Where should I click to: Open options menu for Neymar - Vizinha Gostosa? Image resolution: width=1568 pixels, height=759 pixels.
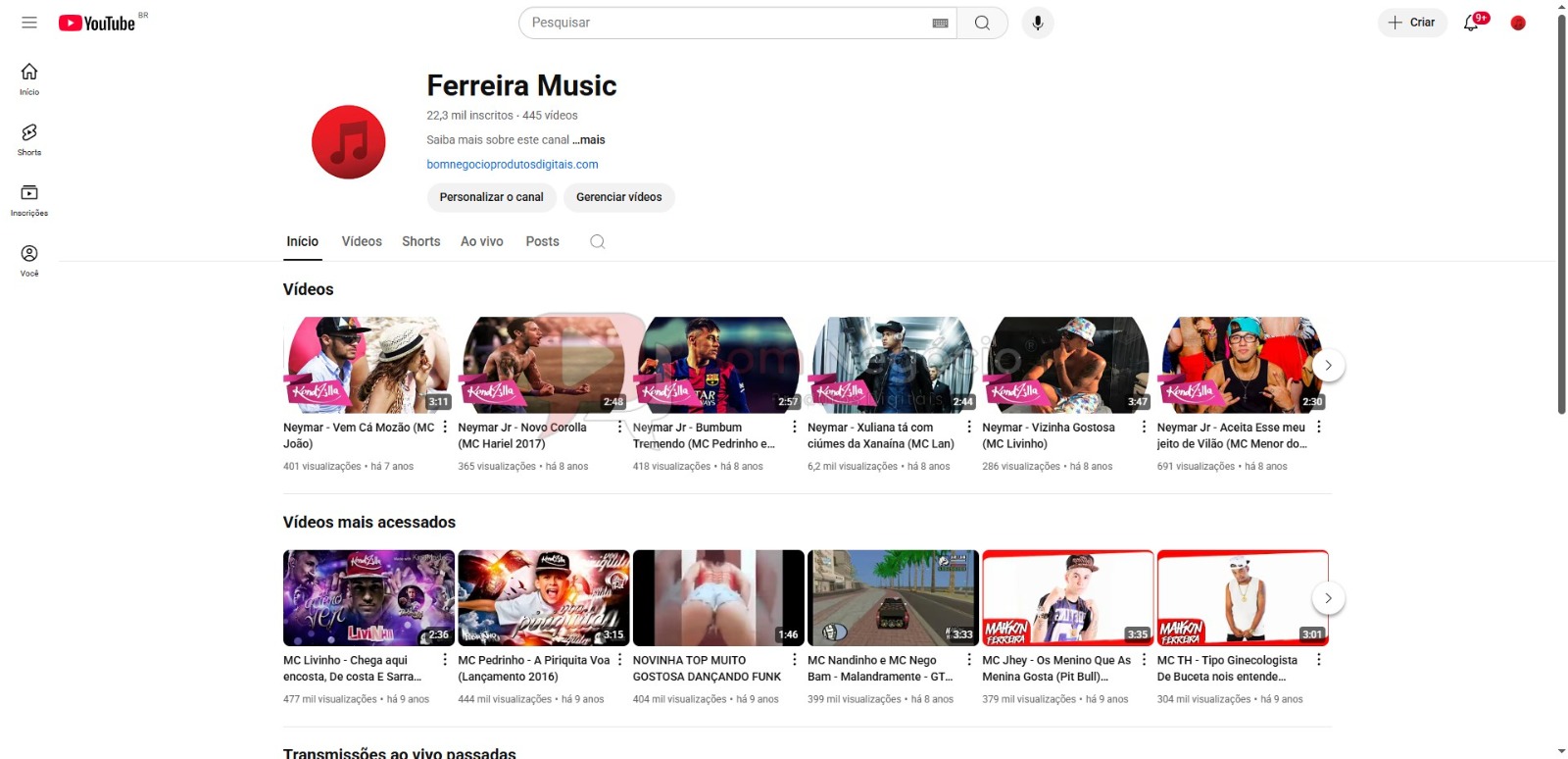point(1144,427)
